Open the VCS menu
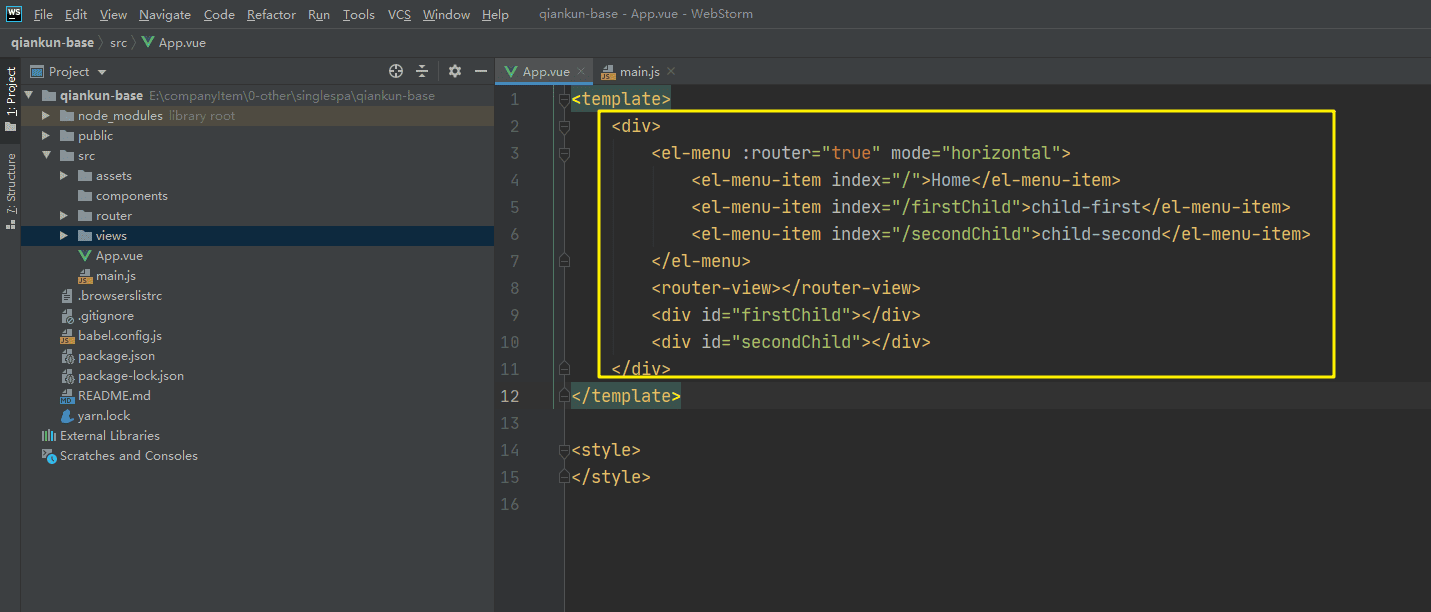The image size is (1431, 612). coord(399,14)
